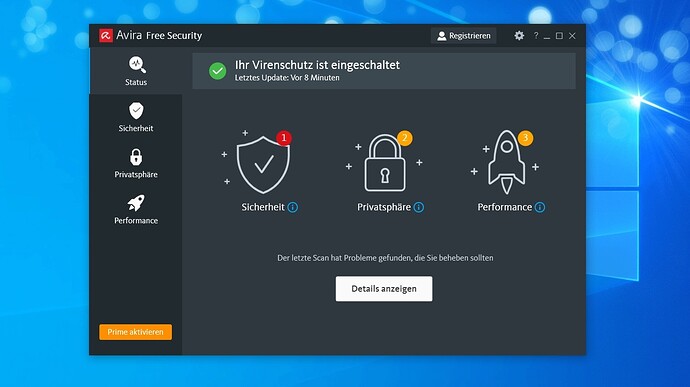The height and width of the screenshot is (387, 690).
Task: Click the large Performance rocket graphic
Action: coord(506,162)
